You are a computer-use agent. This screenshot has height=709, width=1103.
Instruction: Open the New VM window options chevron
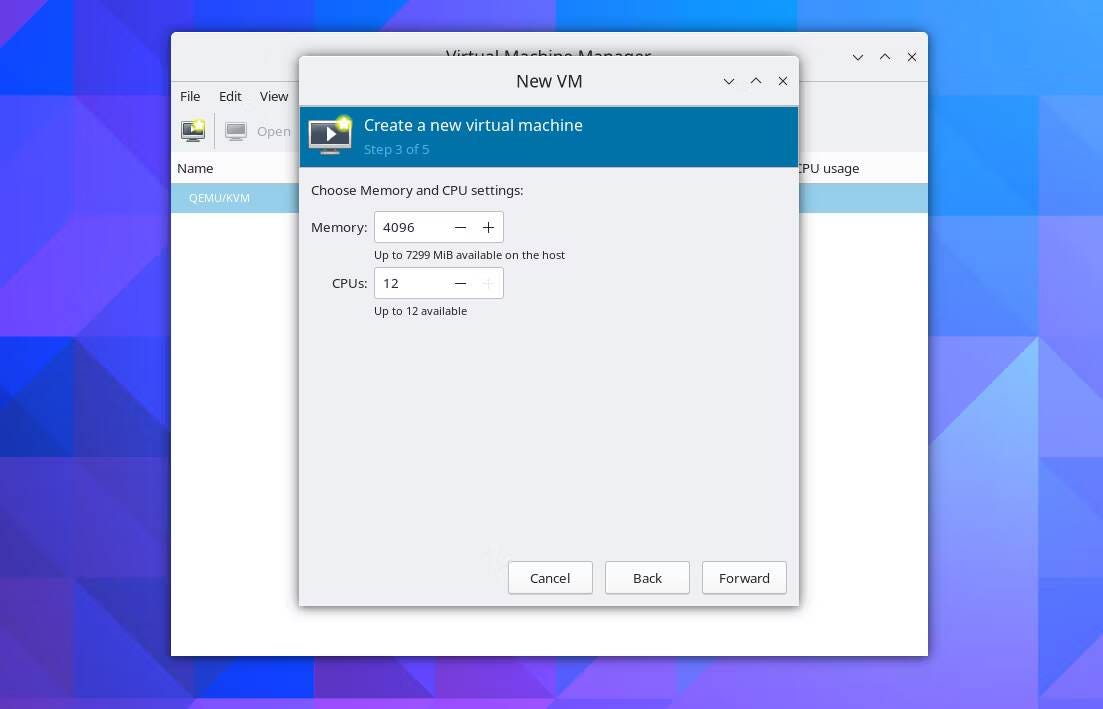[x=729, y=81]
